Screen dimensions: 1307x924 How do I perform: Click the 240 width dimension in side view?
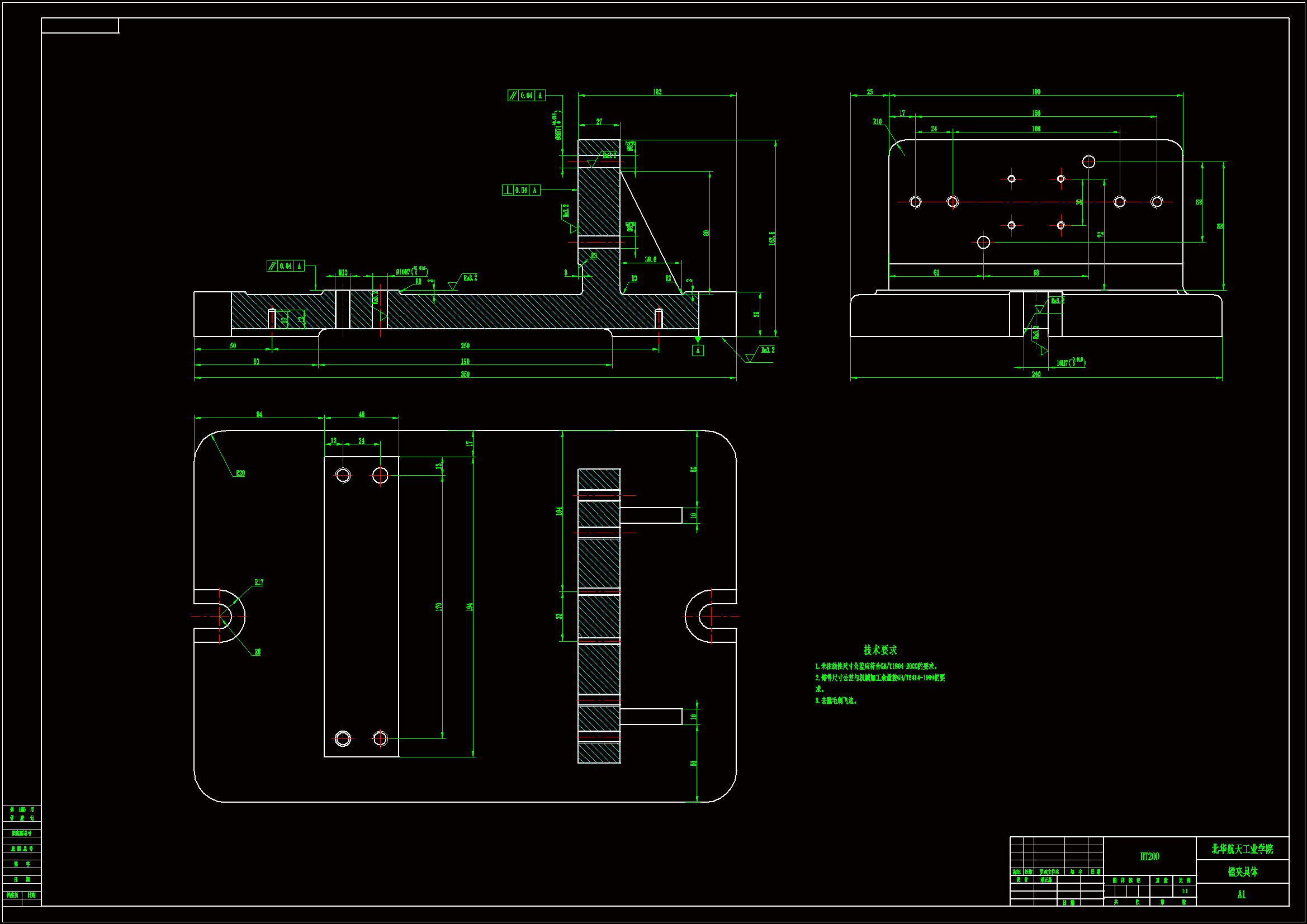pos(1035,374)
